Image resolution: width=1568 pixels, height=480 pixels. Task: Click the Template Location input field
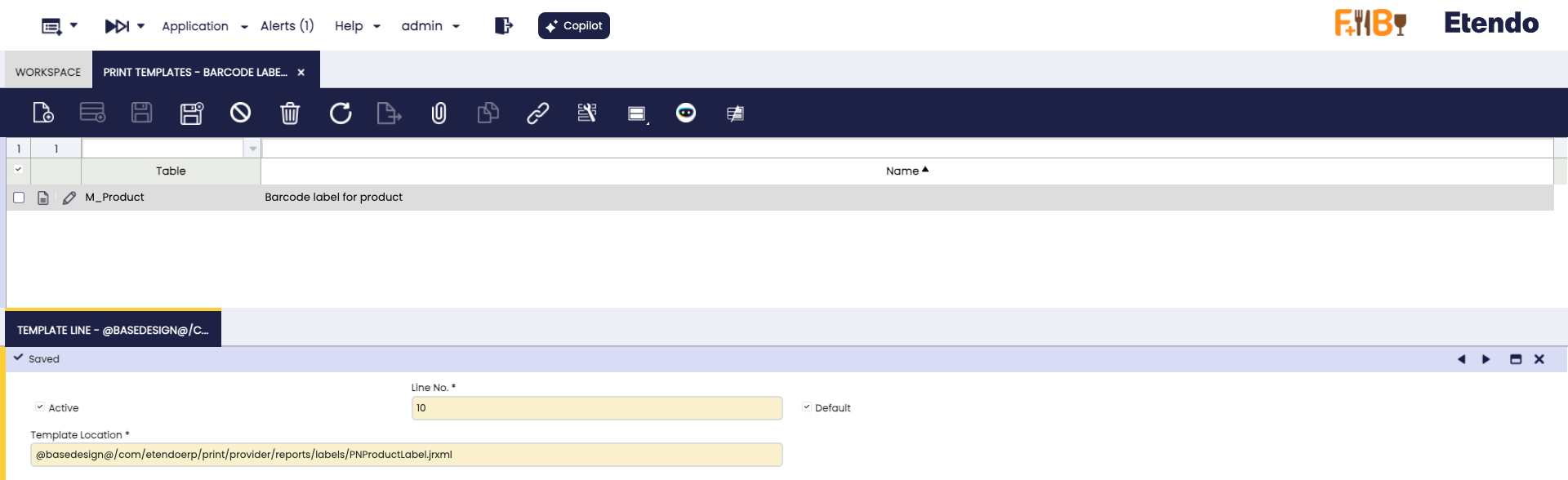pos(406,455)
